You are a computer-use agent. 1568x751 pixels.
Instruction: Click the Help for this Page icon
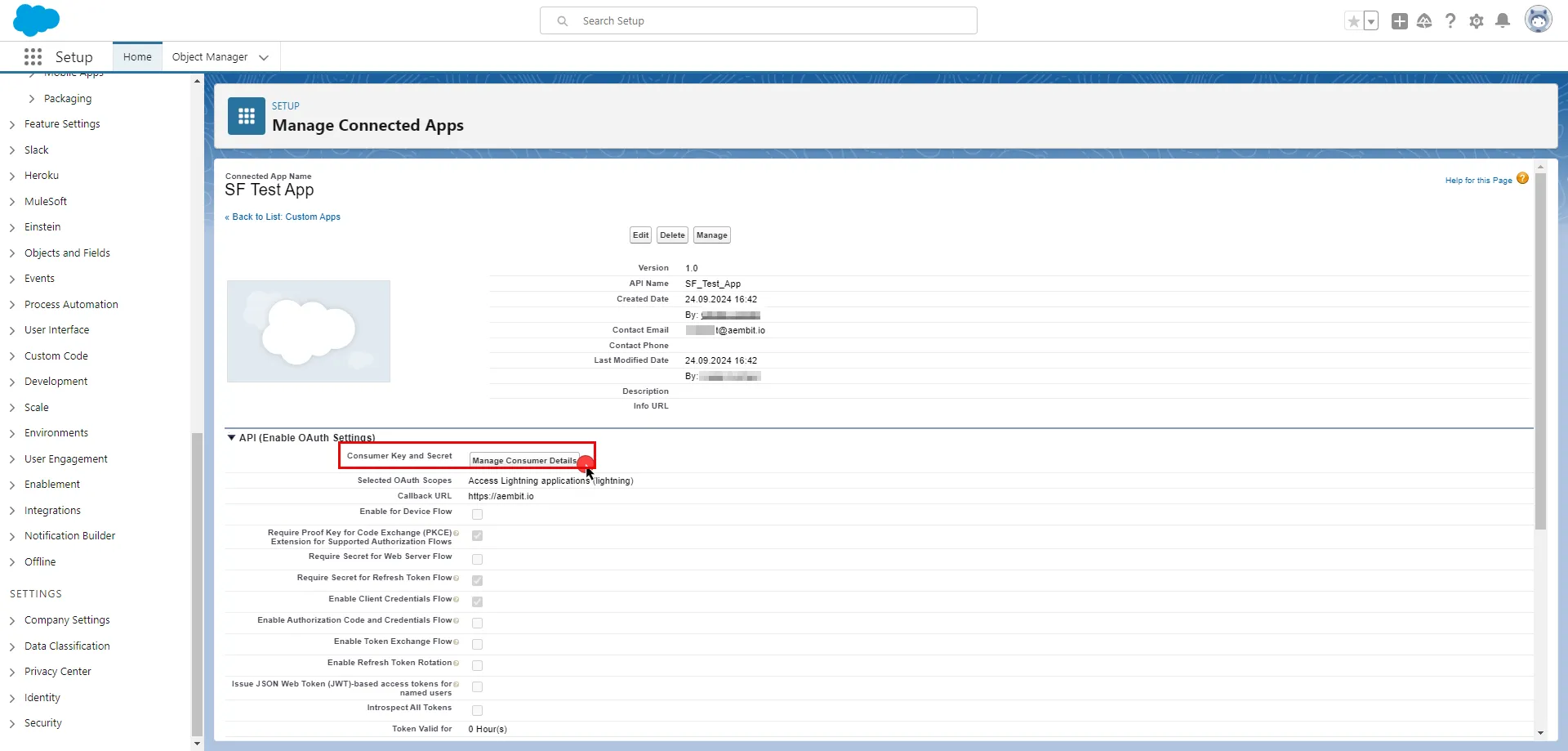1522,178
